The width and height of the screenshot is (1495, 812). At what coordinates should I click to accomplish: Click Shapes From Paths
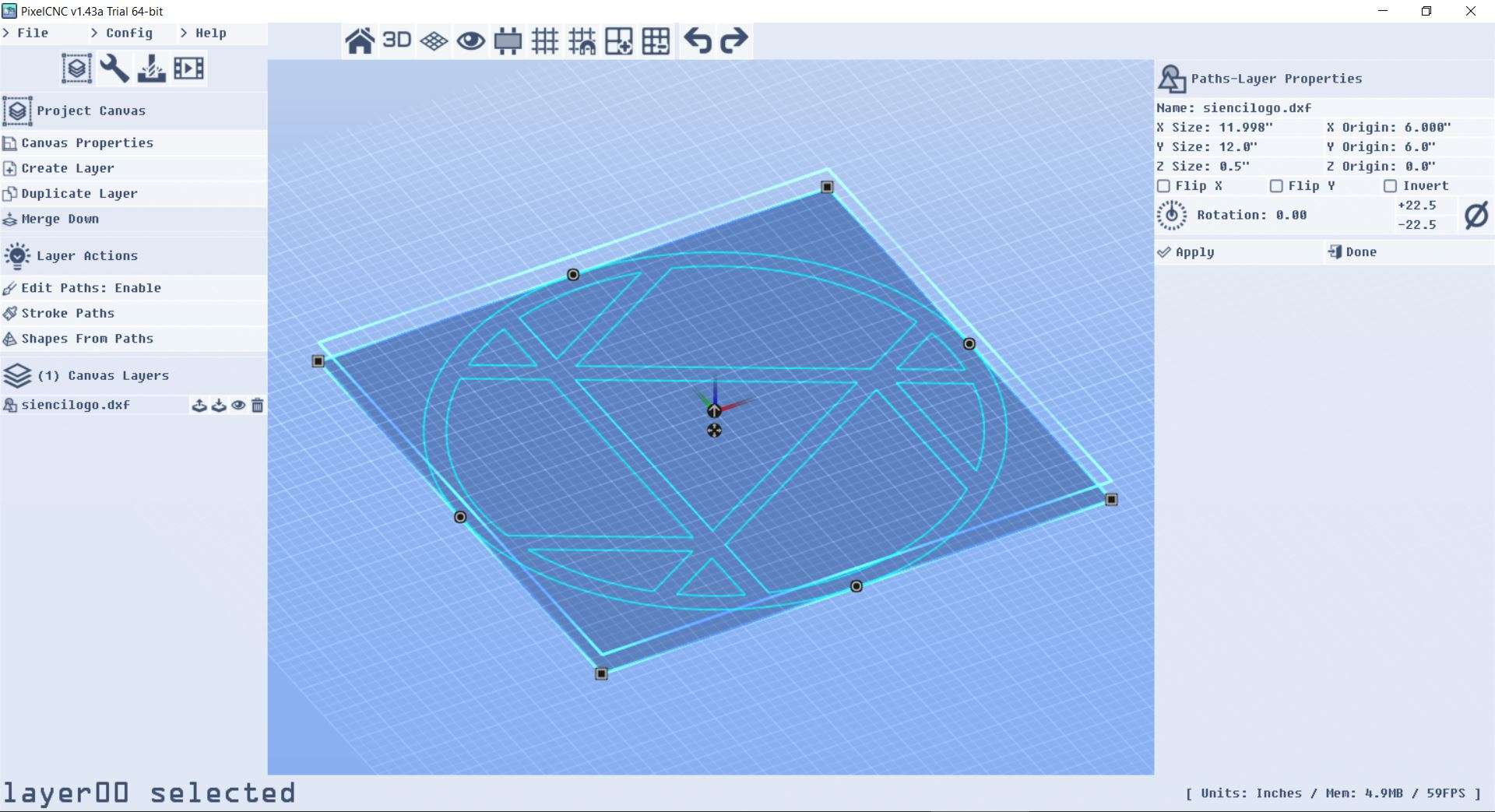133,339
